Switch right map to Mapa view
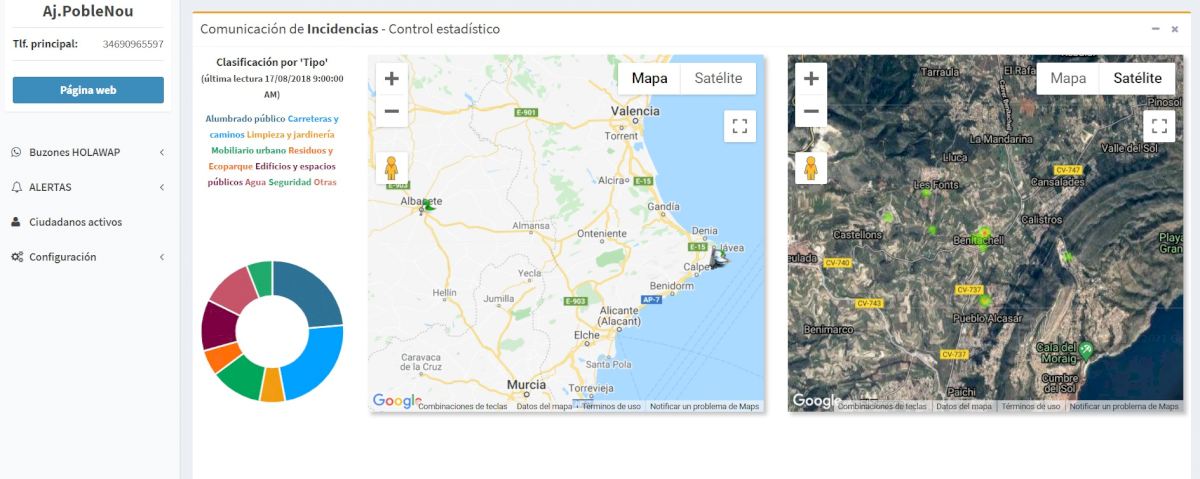This screenshot has width=1200, height=479. 1068,78
